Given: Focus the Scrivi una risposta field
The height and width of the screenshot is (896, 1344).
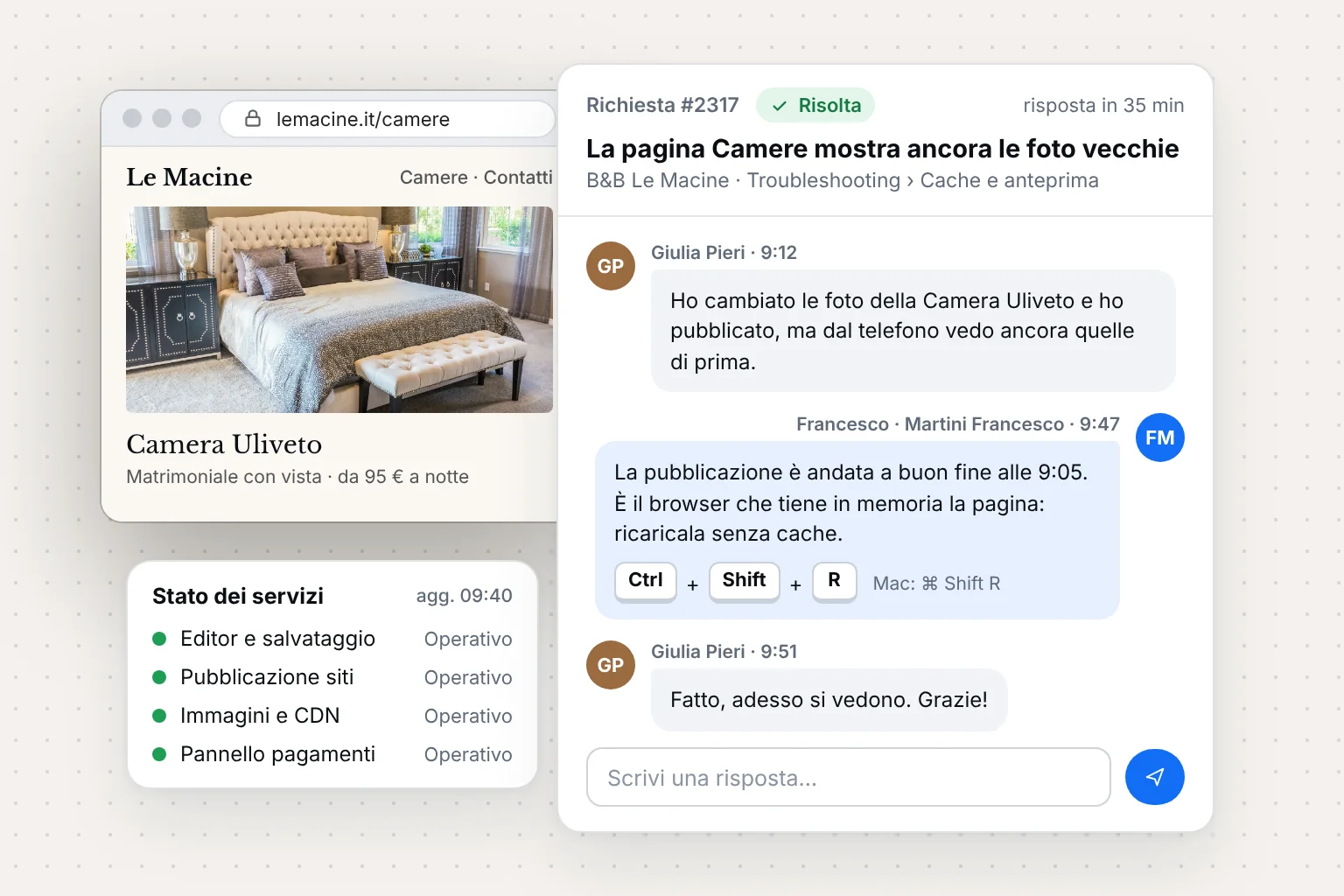Looking at the screenshot, I should [x=848, y=777].
